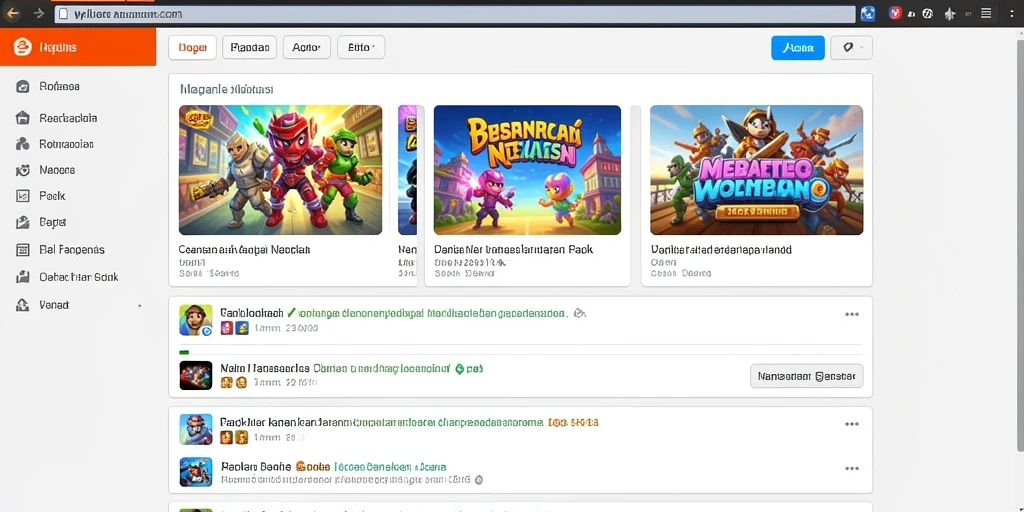Open the browser hamburger menu icon
This screenshot has height=512, width=1024.
pos(987,13)
